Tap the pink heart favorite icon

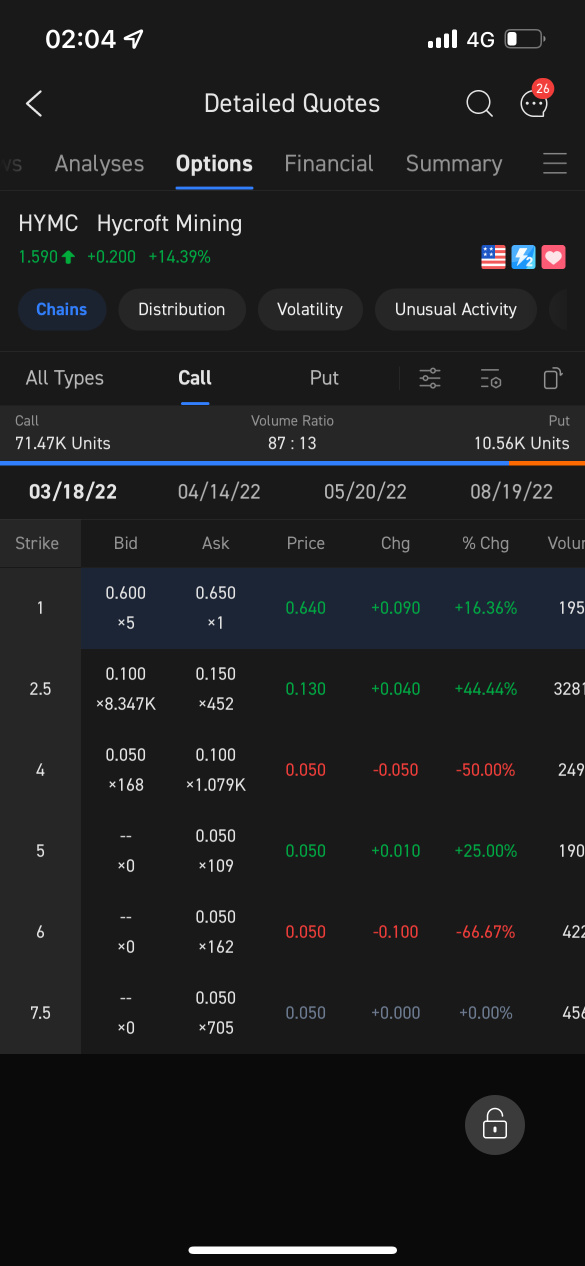553,257
